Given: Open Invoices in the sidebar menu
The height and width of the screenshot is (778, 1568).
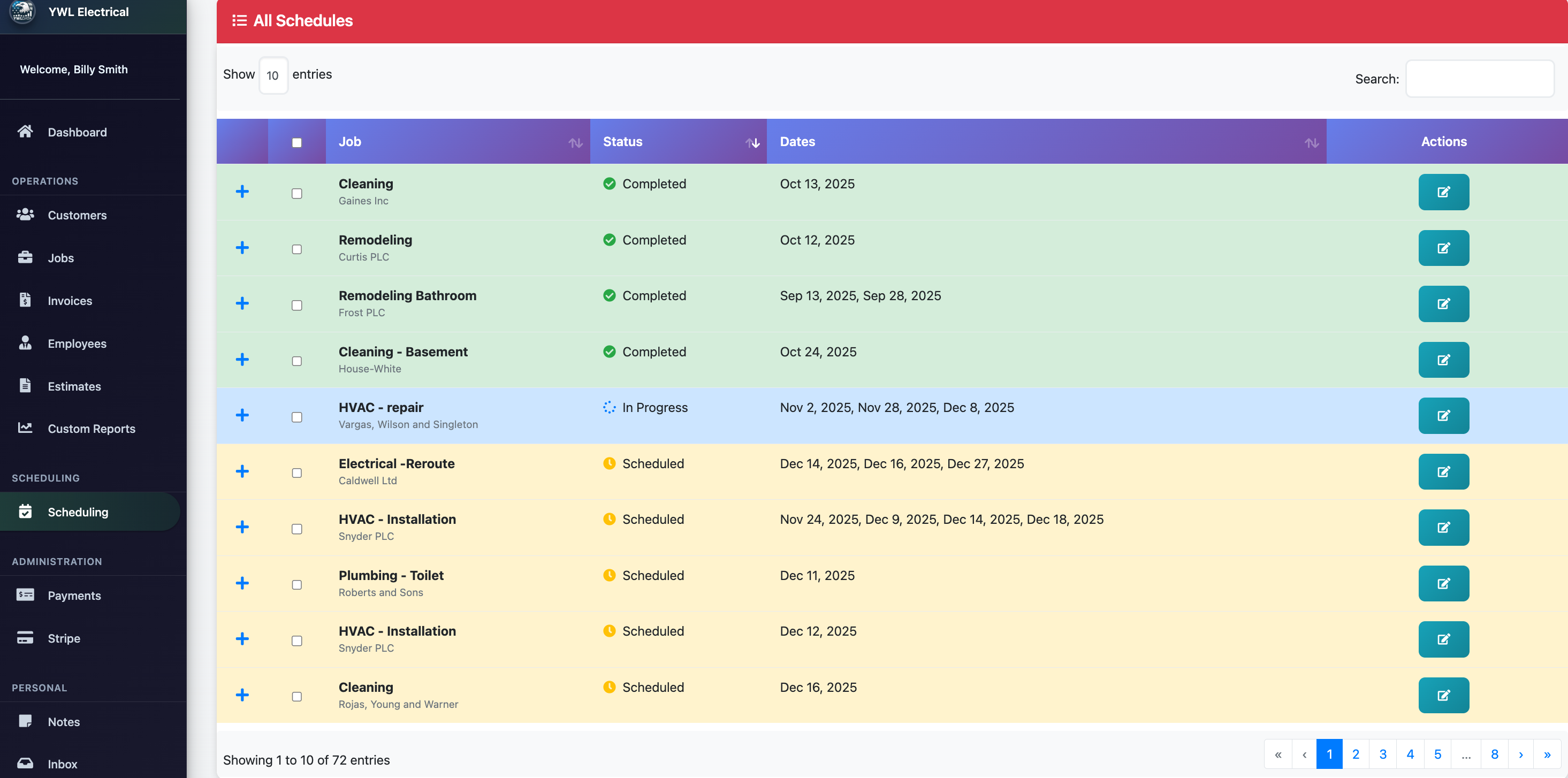Looking at the screenshot, I should tap(70, 301).
